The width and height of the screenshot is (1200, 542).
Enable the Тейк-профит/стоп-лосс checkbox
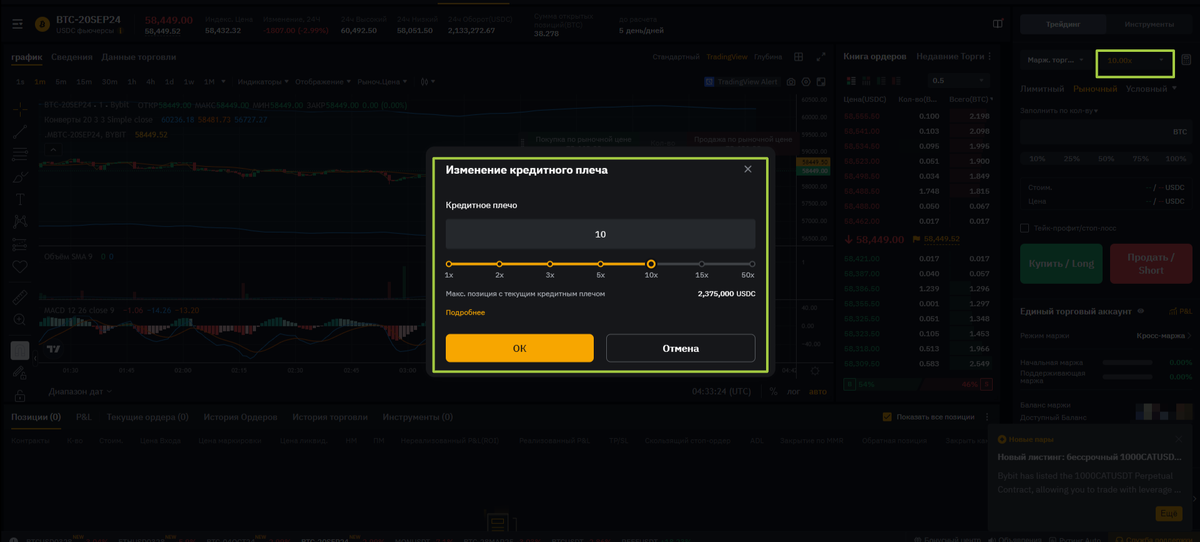(x=1024, y=228)
